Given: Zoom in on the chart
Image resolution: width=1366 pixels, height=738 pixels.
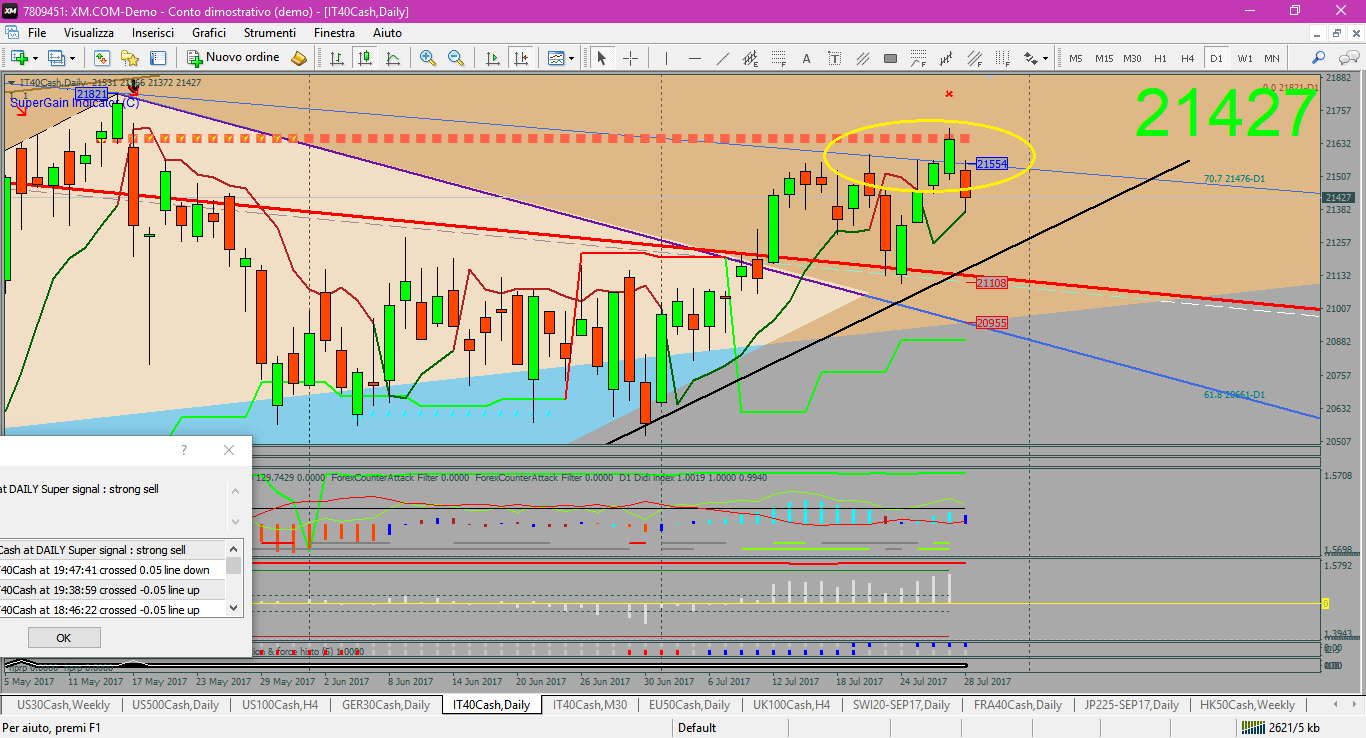Looking at the screenshot, I should 428,58.
